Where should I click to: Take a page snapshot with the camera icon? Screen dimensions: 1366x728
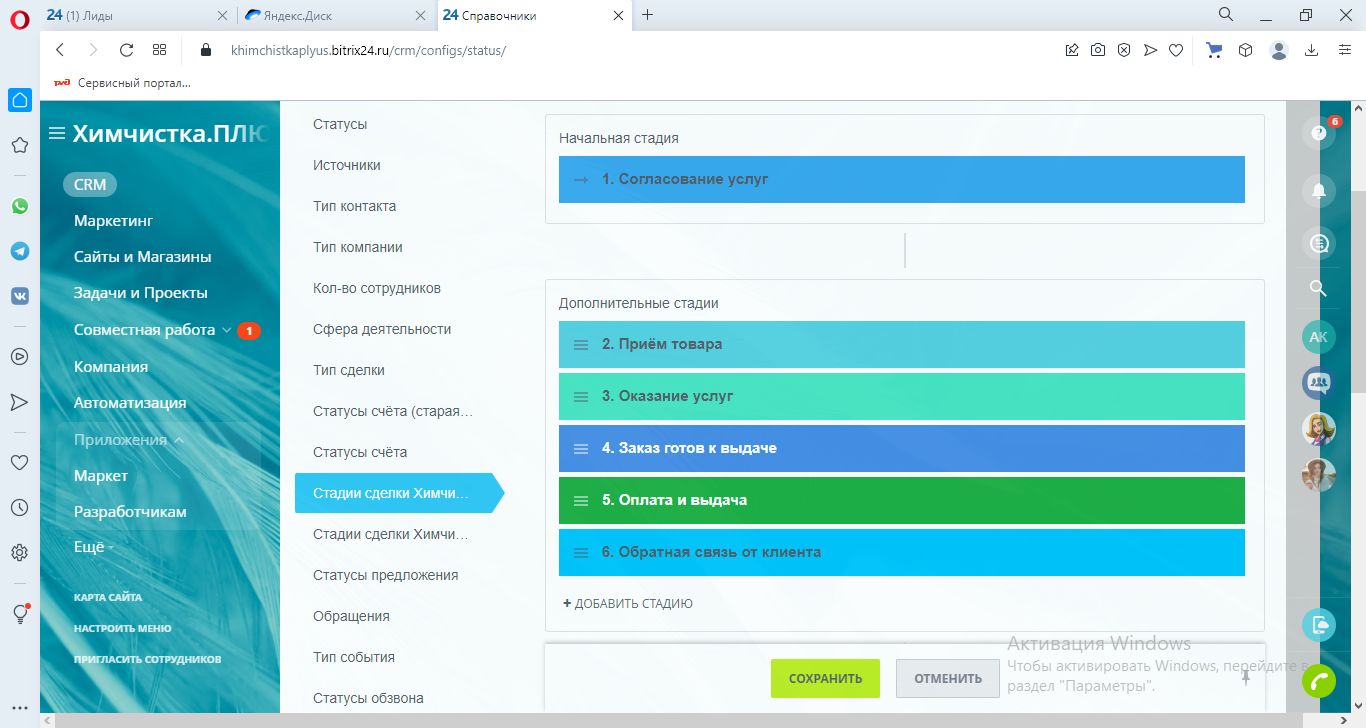(x=1098, y=50)
